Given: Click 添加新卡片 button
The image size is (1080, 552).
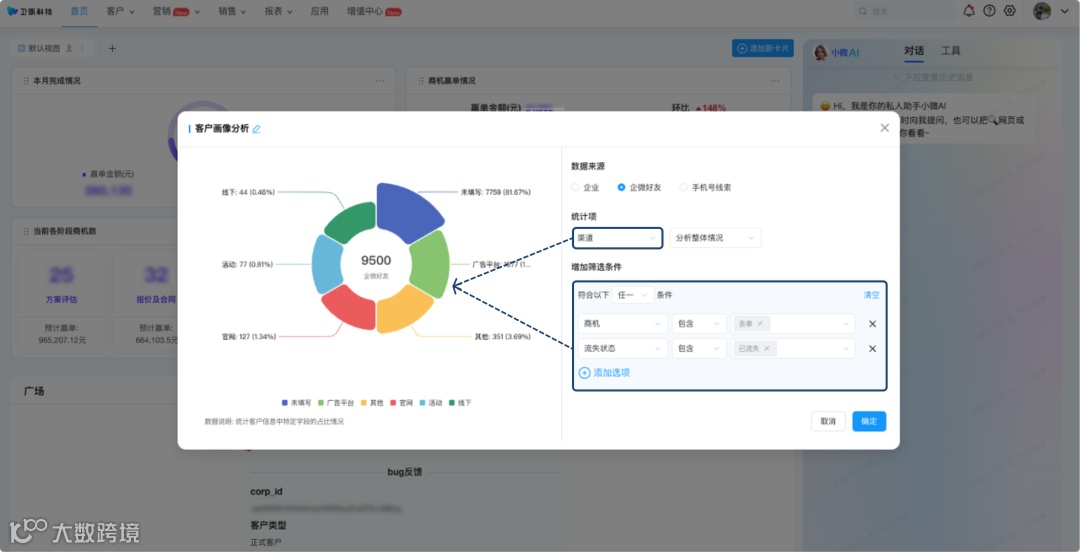Looking at the screenshot, I should [x=763, y=48].
